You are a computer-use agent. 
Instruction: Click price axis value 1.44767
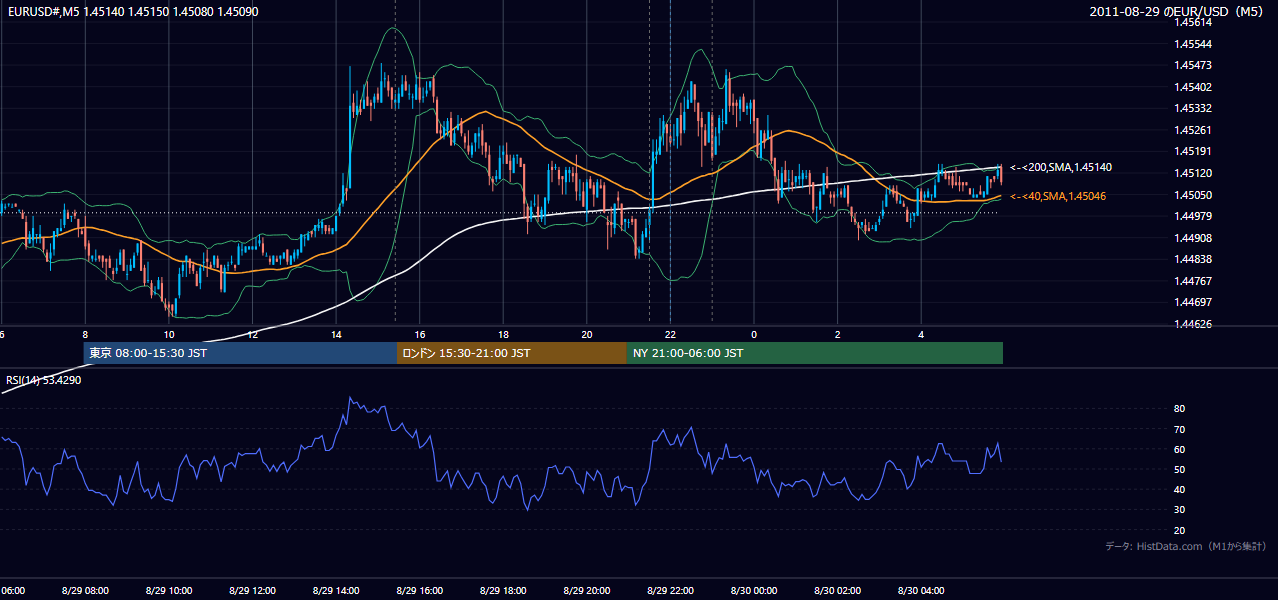1194,281
